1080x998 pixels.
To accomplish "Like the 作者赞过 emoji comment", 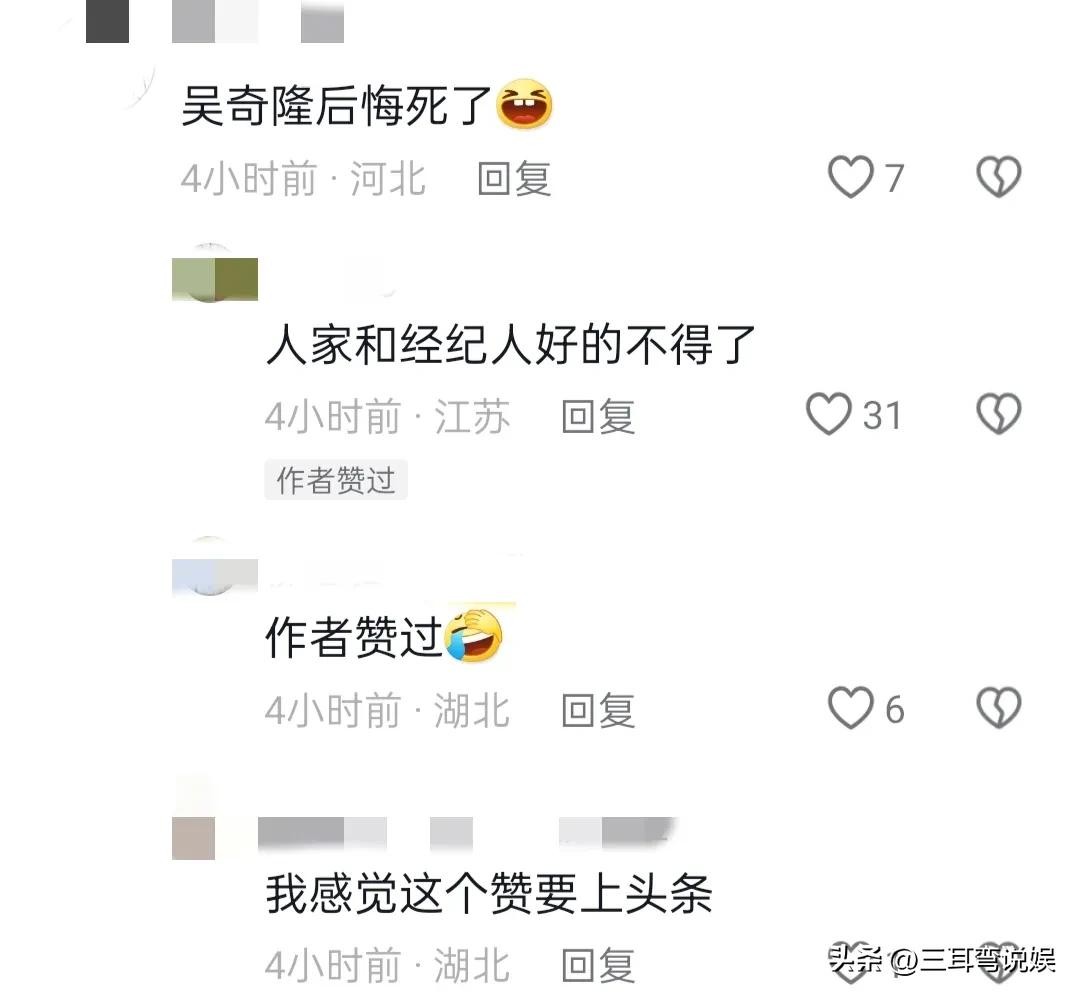I will 851,708.
